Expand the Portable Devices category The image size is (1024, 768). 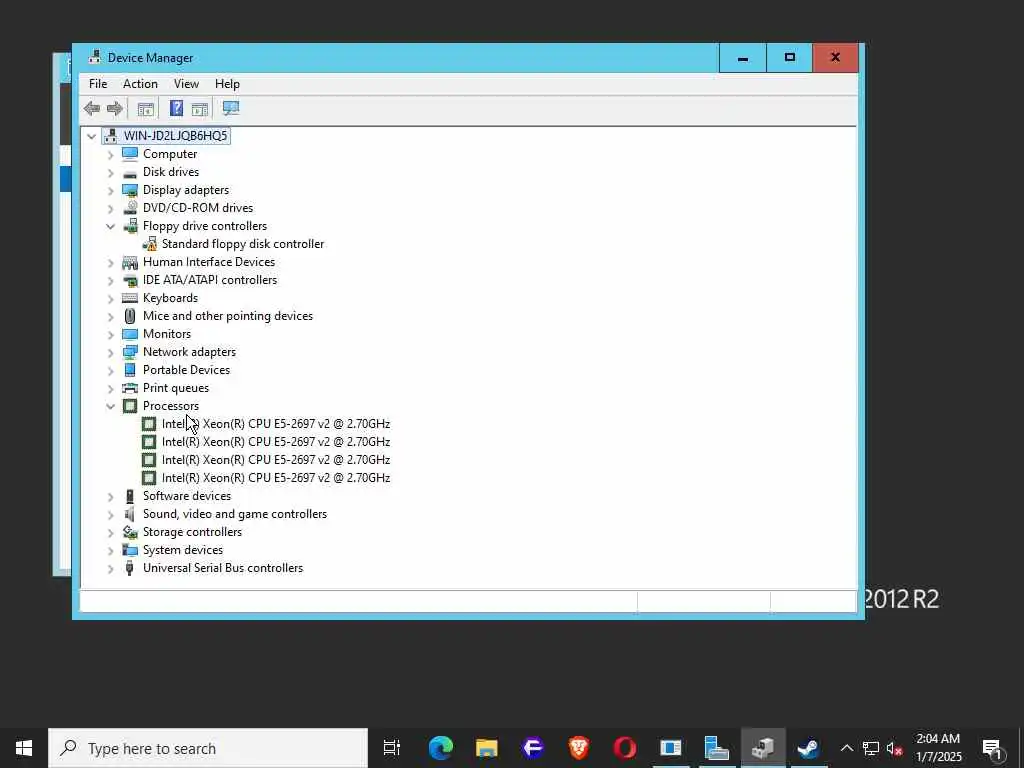110,370
